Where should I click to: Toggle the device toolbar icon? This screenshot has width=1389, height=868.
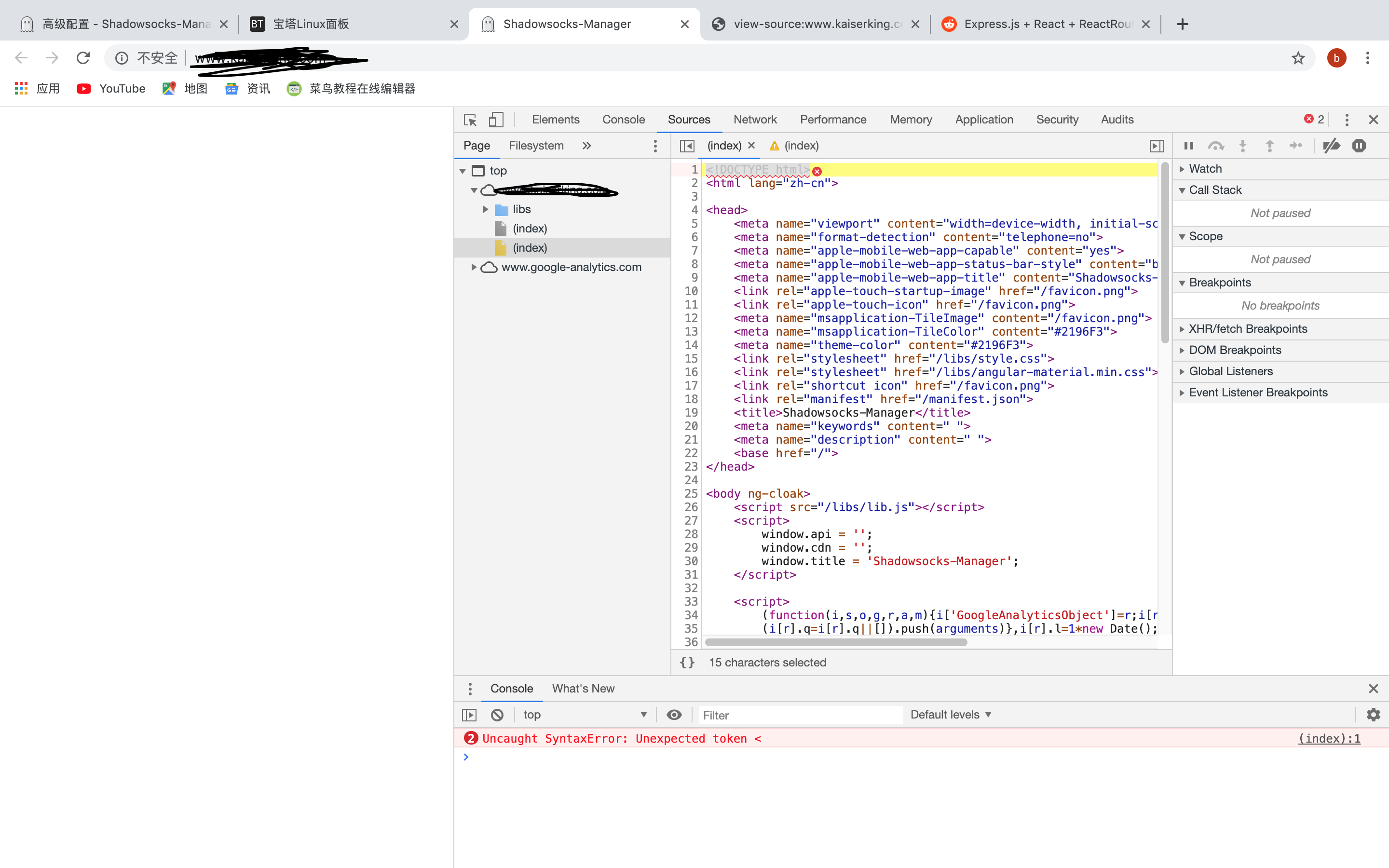tap(495, 120)
